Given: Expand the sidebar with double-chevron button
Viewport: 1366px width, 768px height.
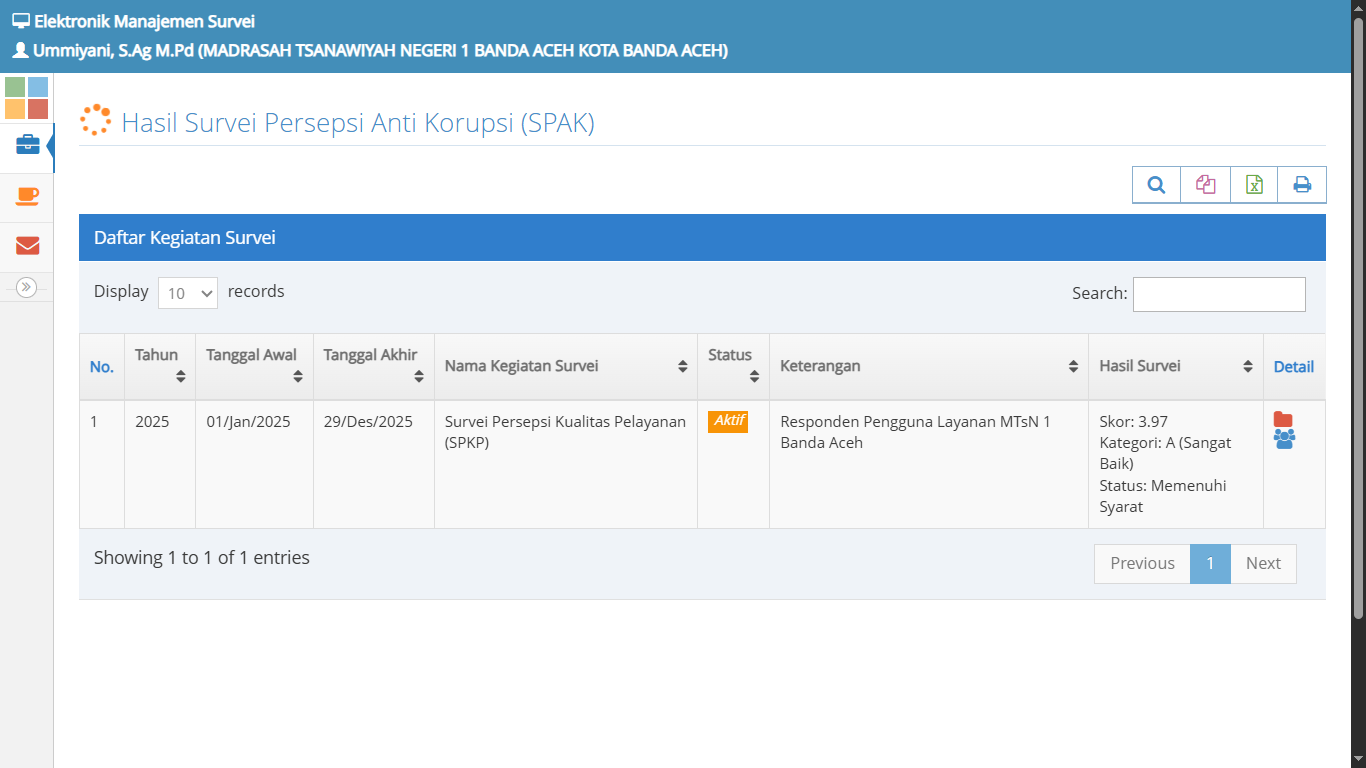Looking at the screenshot, I should coord(27,288).
